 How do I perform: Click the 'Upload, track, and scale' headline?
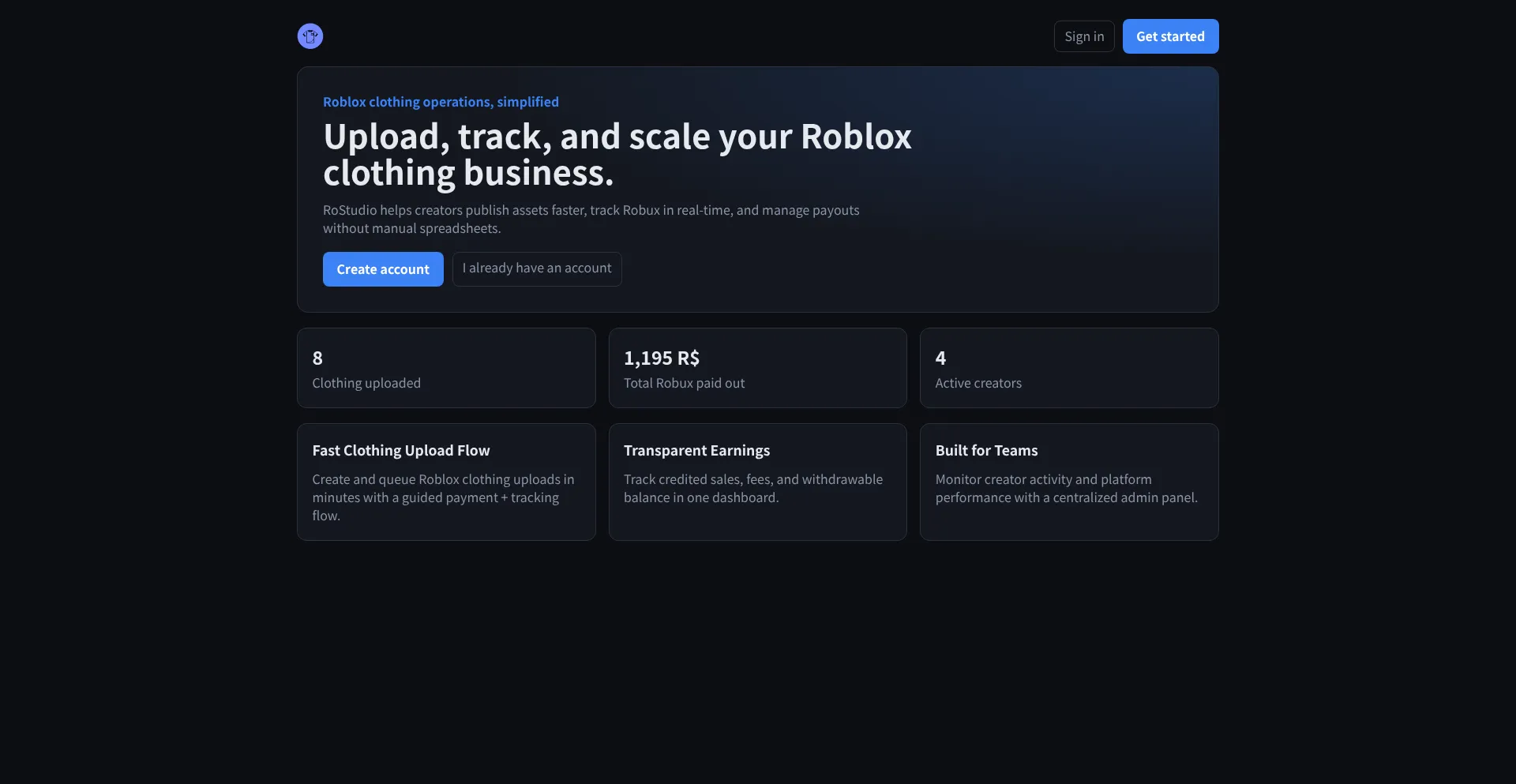tap(617, 155)
